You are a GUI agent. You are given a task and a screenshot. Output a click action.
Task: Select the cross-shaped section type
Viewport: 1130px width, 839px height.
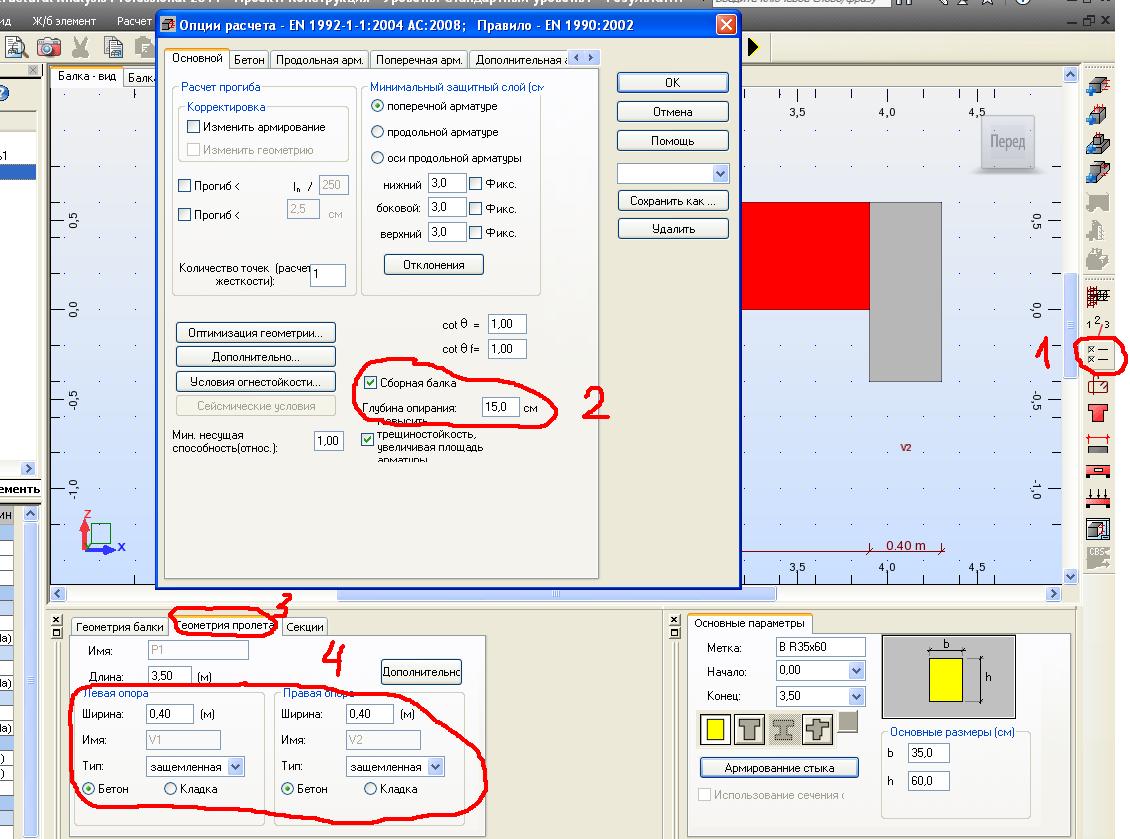[x=817, y=729]
